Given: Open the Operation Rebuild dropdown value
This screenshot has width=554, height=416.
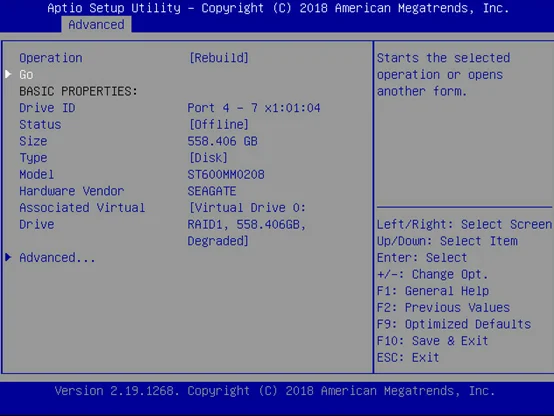Looking at the screenshot, I should tap(219, 58).
